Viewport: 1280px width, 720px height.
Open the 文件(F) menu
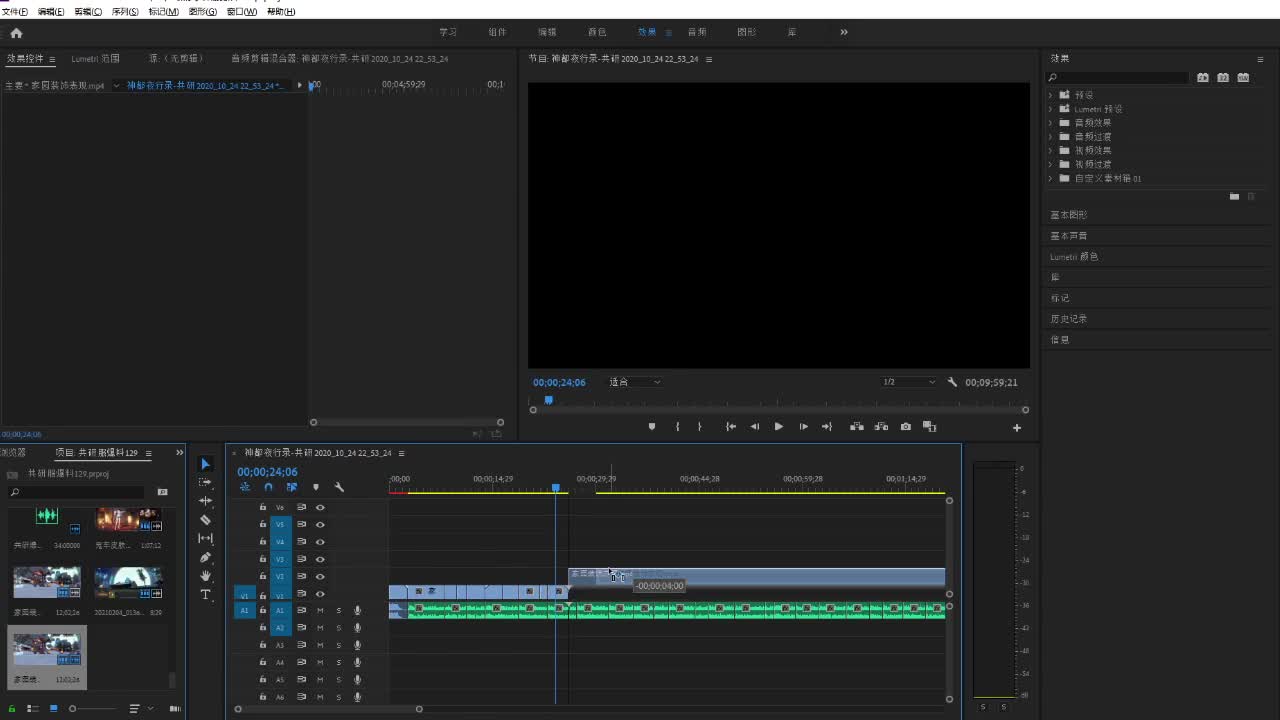click(x=14, y=12)
